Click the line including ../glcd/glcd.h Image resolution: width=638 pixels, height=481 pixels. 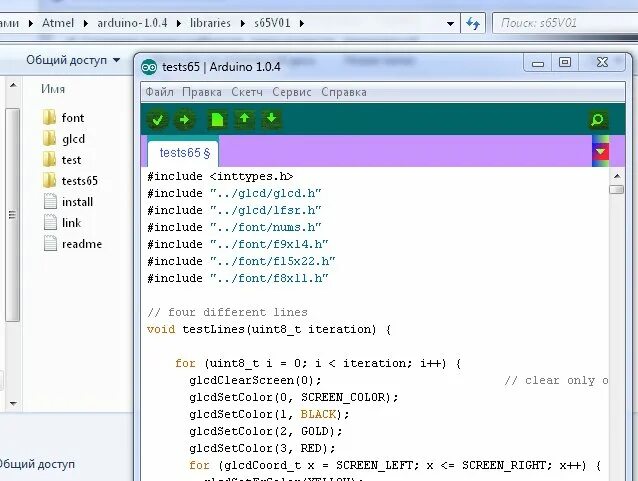click(x=234, y=193)
